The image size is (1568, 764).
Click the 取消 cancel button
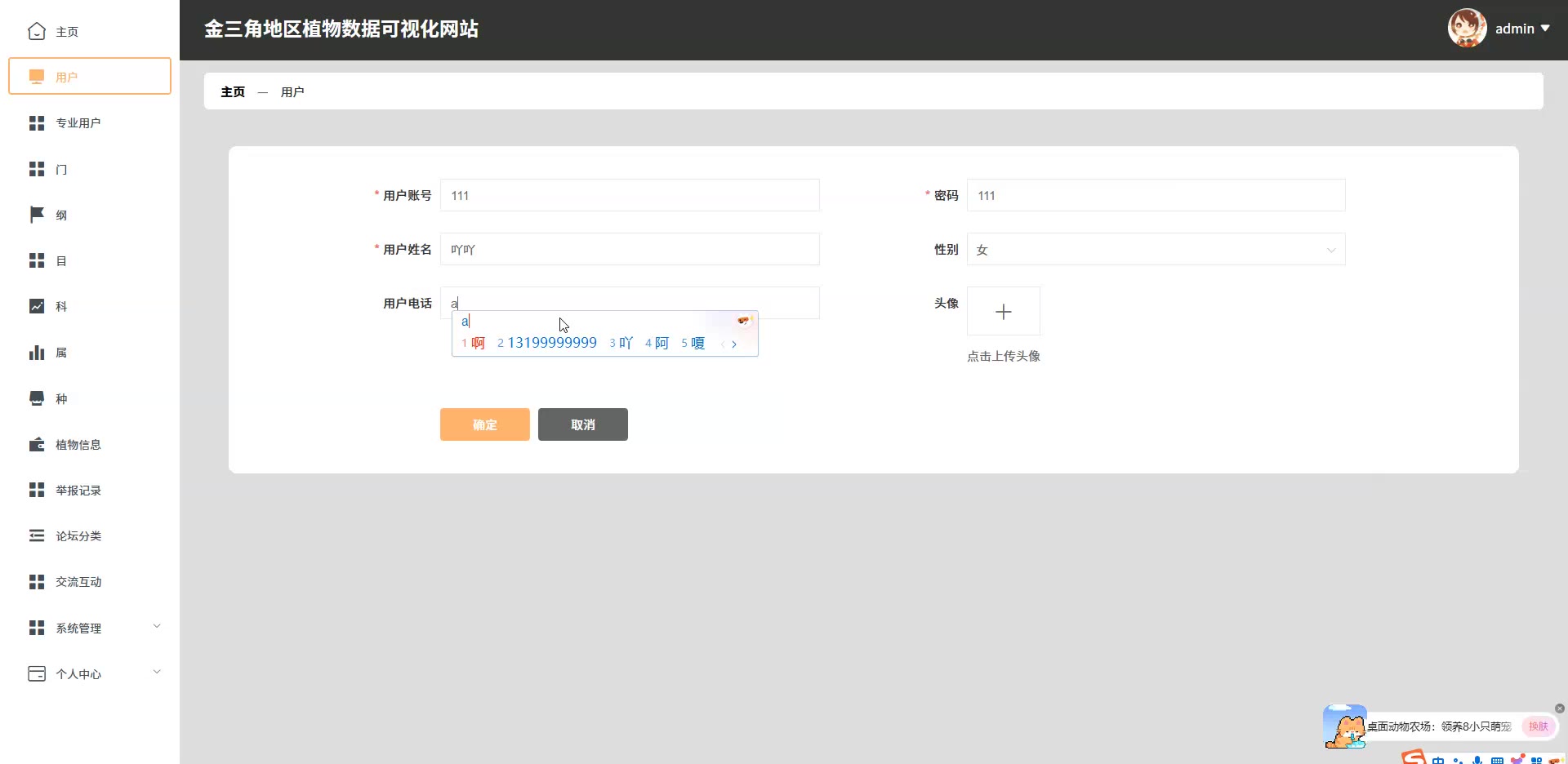tap(583, 424)
